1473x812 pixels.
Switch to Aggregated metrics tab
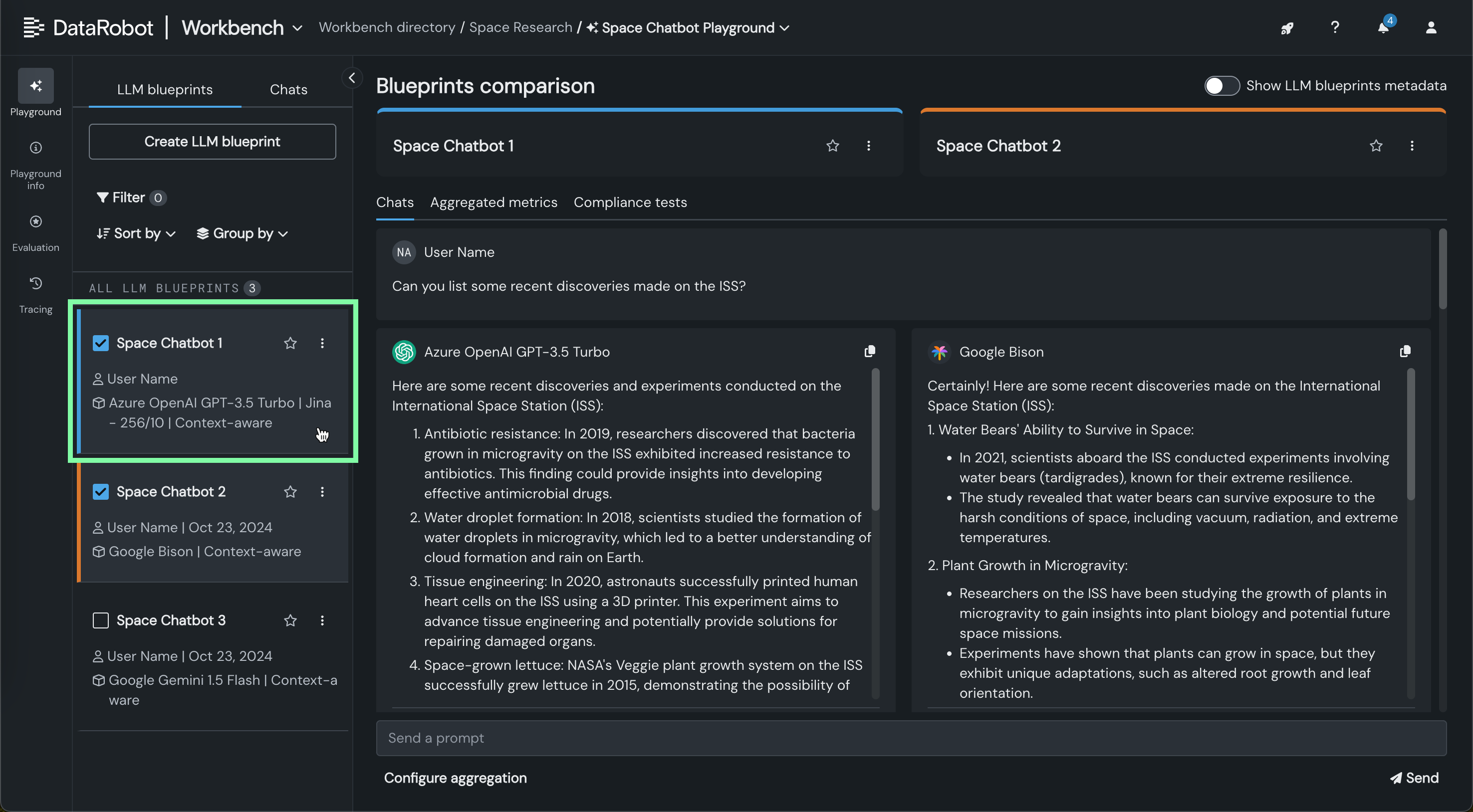coord(493,203)
